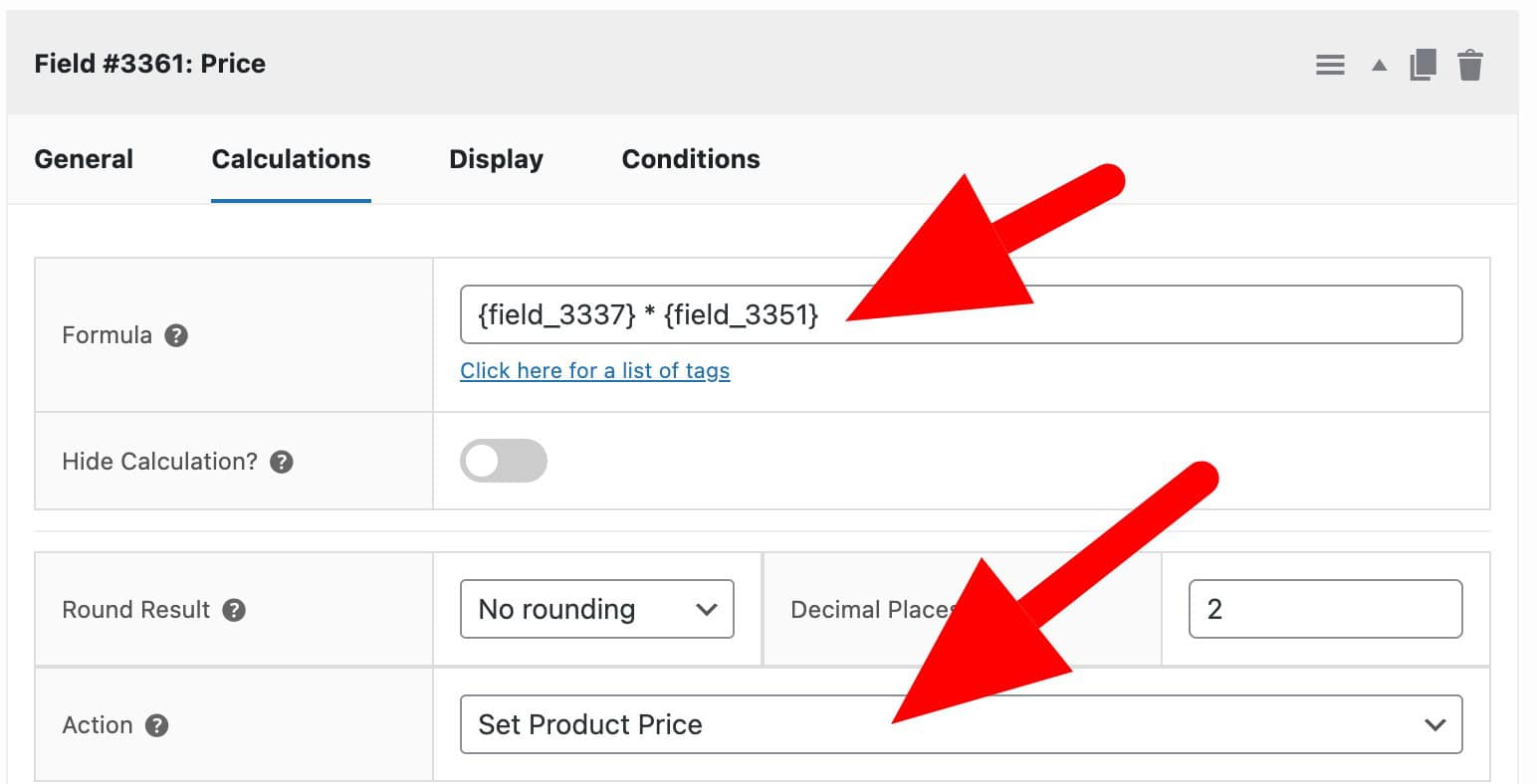This screenshot has height=784, width=1537.
Task: Open the Display tab
Action: pyautogui.click(x=496, y=159)
